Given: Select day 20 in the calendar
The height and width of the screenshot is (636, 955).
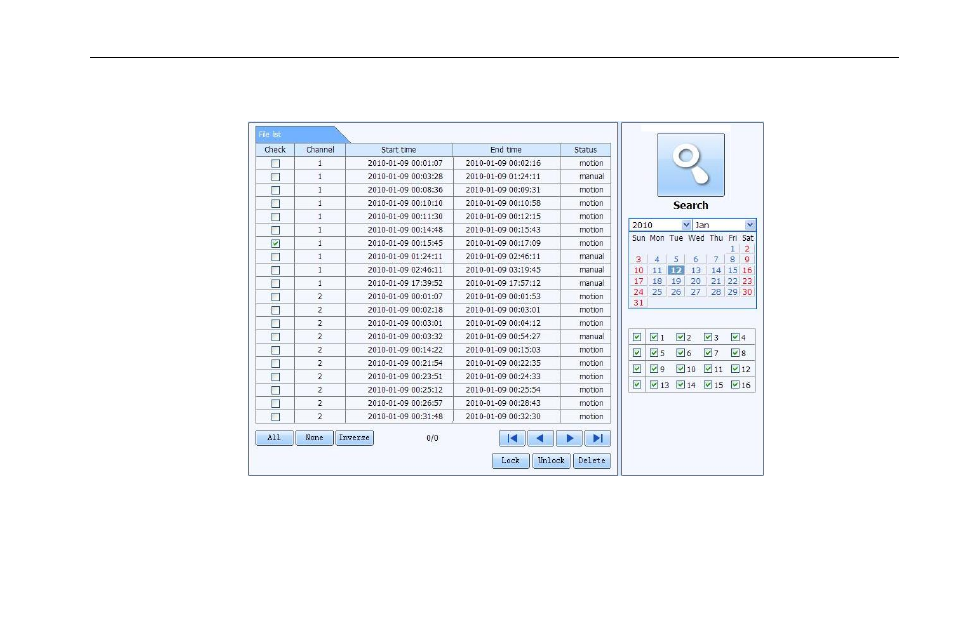Looking at the screenshot, I should coord(696,281).
